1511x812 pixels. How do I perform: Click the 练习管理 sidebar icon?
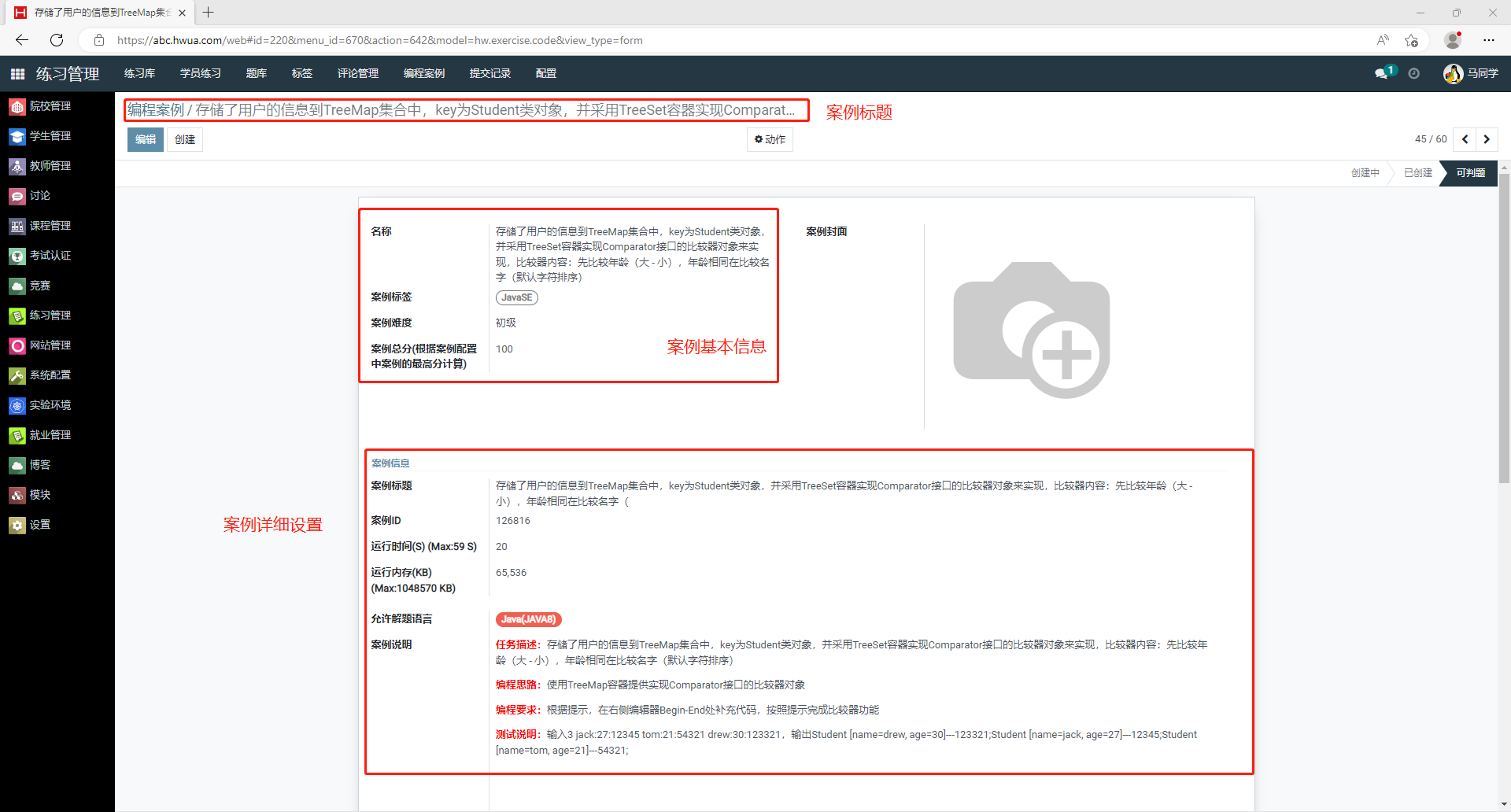17,316
